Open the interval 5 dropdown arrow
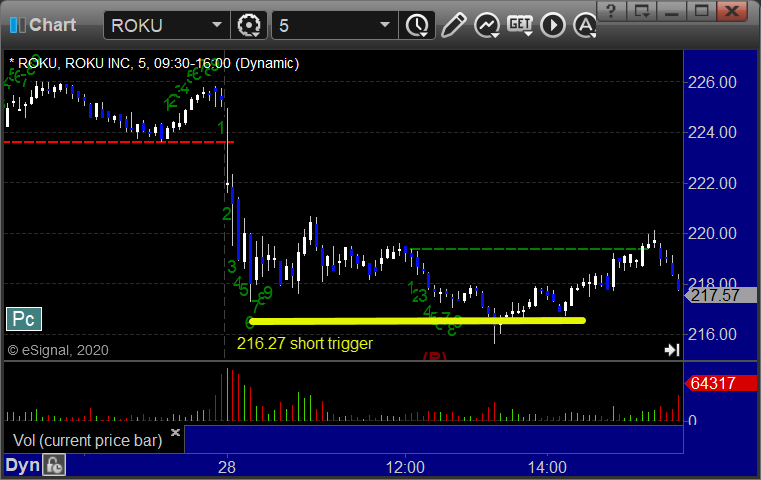The width and height of the screenshot is (761, 480). tap(384, 25)
